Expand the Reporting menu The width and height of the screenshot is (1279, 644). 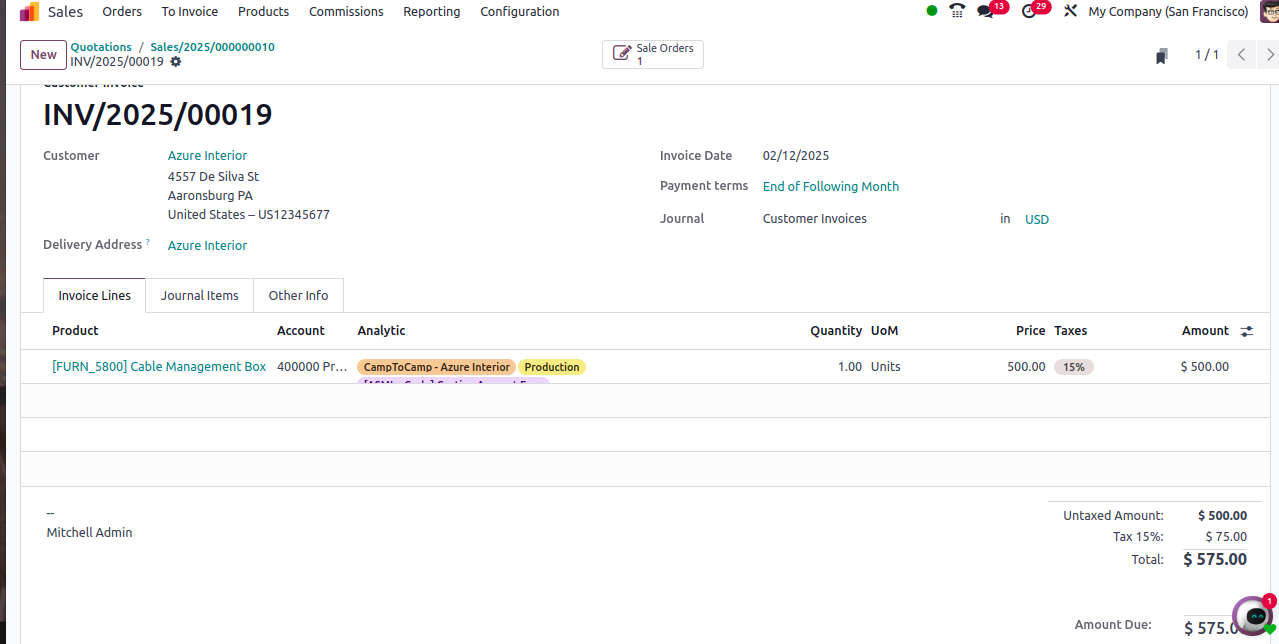431,12
